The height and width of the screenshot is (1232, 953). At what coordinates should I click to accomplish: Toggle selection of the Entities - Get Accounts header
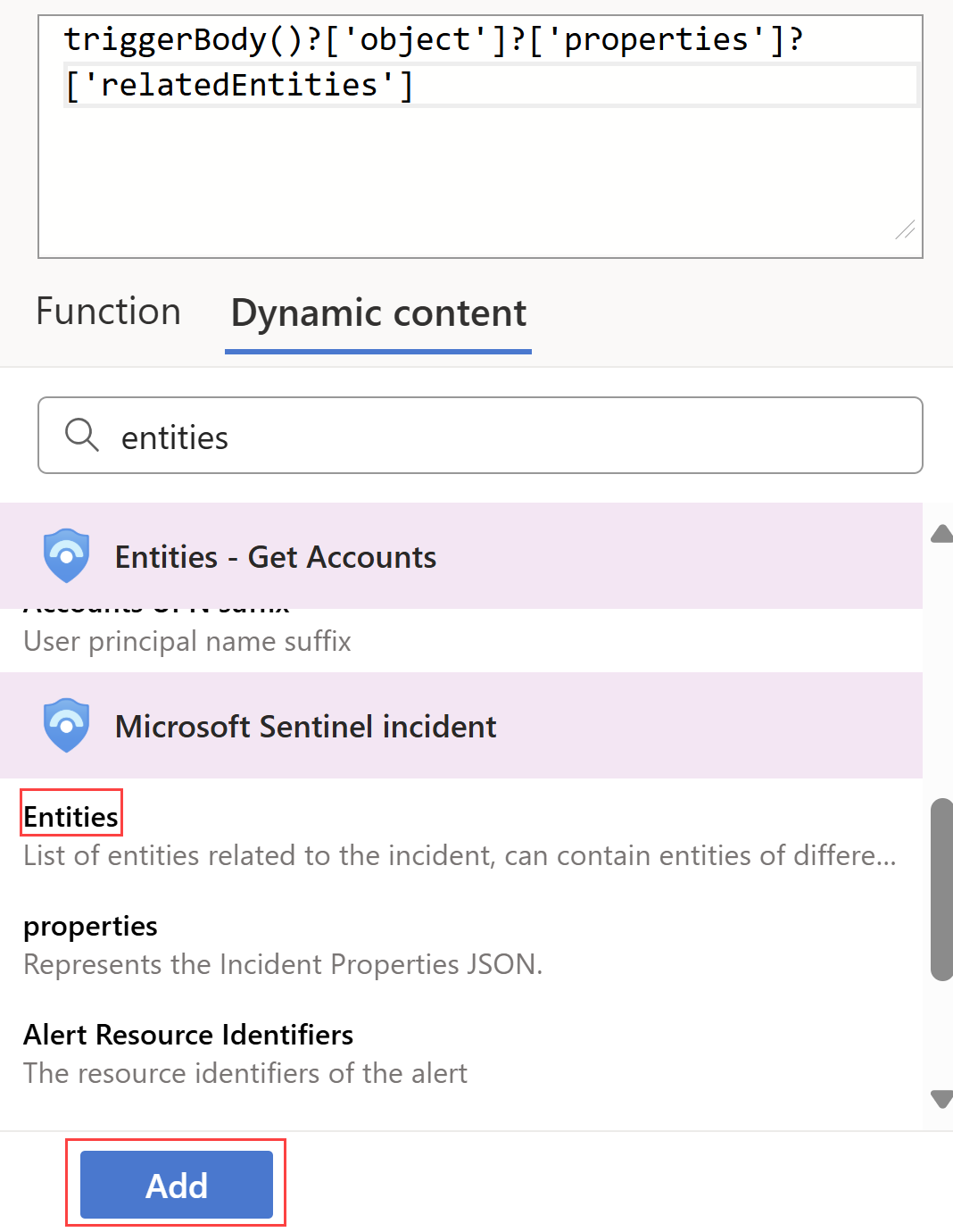tap(275, 555)
